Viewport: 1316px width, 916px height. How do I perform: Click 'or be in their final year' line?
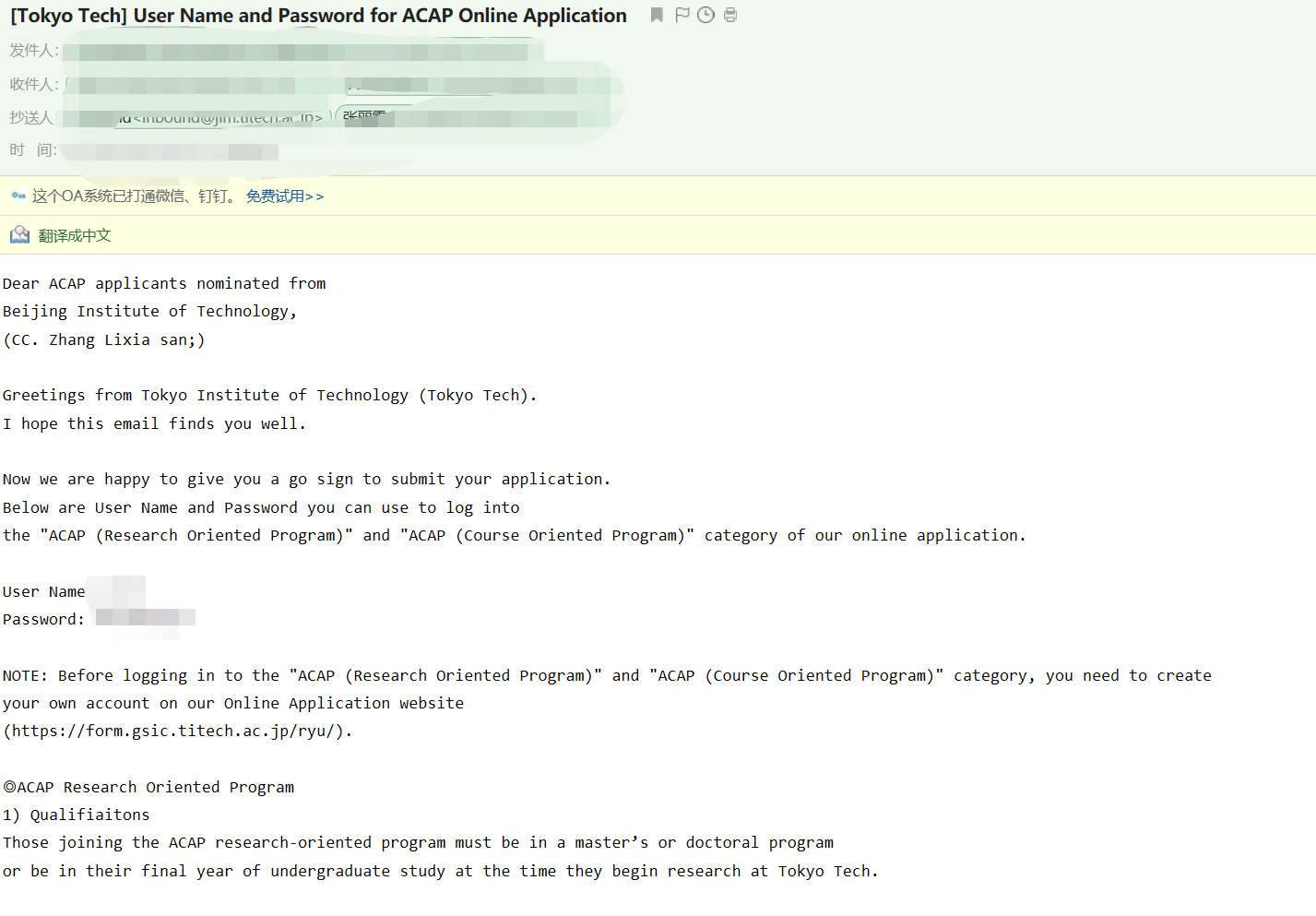440,871
